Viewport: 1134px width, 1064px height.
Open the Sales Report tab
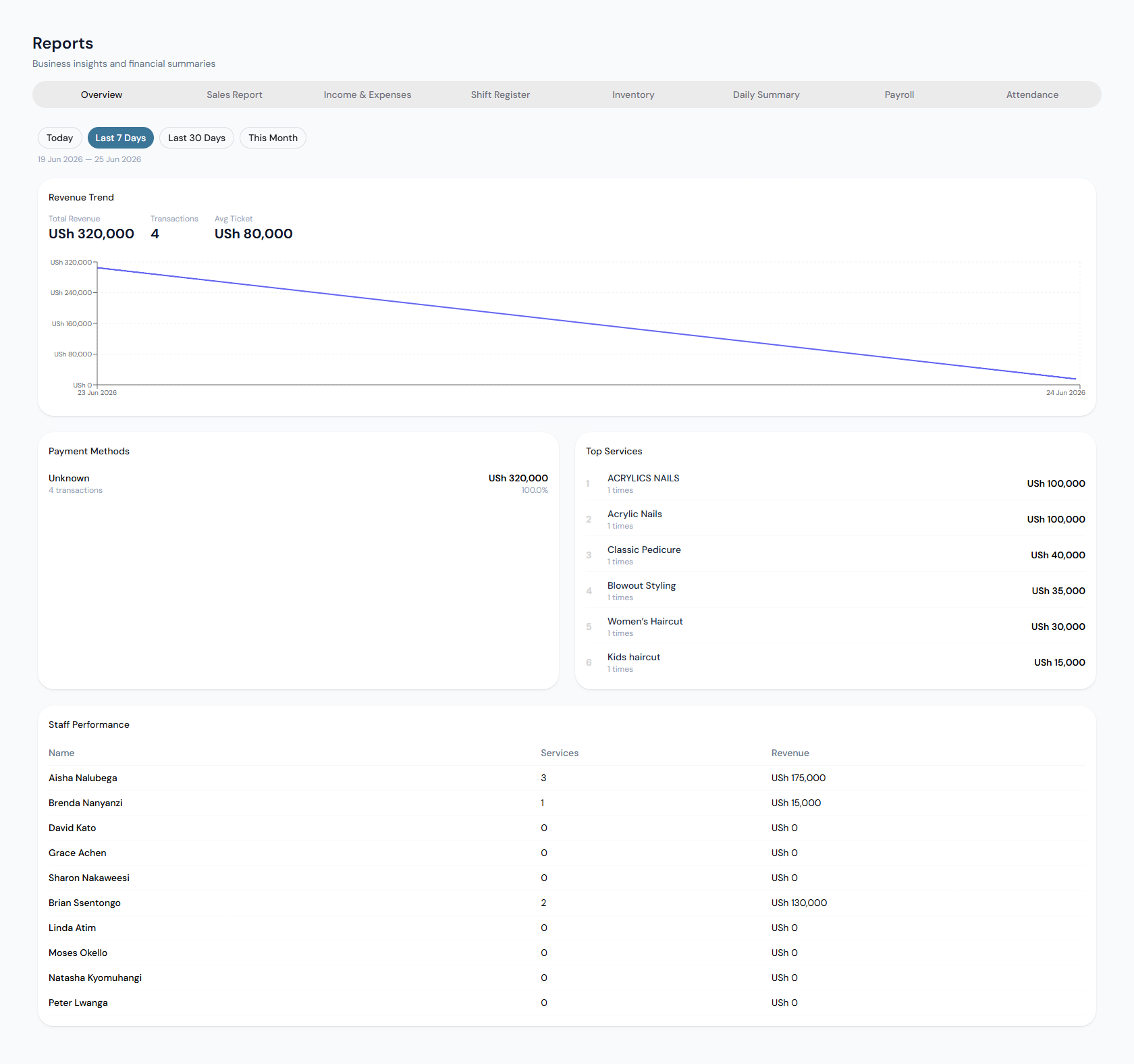click(234, 95)
